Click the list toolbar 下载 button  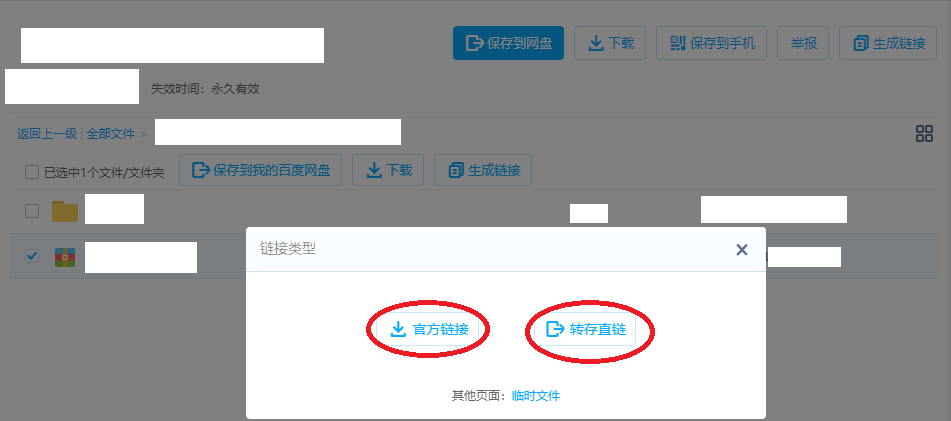click(388, 170)
